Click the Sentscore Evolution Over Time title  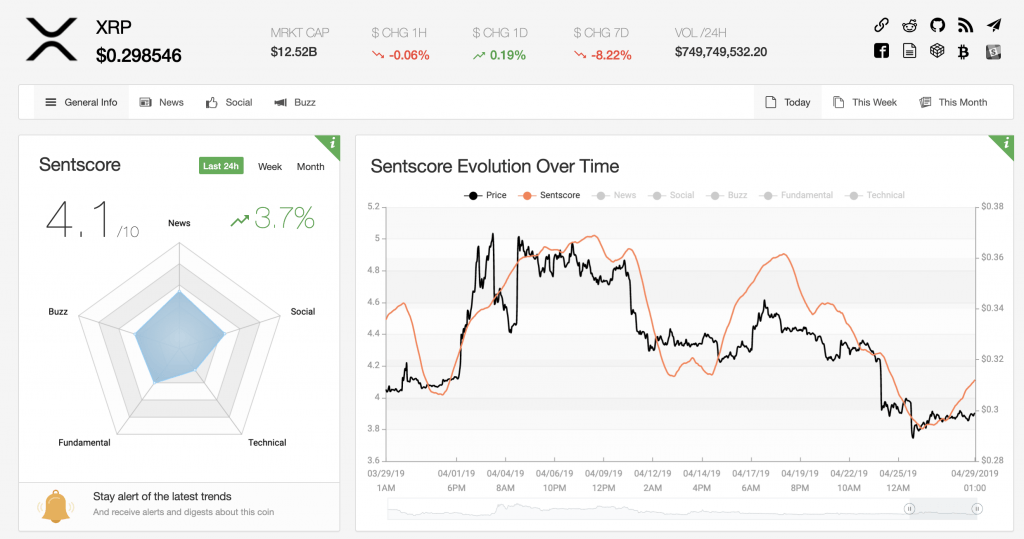click(494, 166)
